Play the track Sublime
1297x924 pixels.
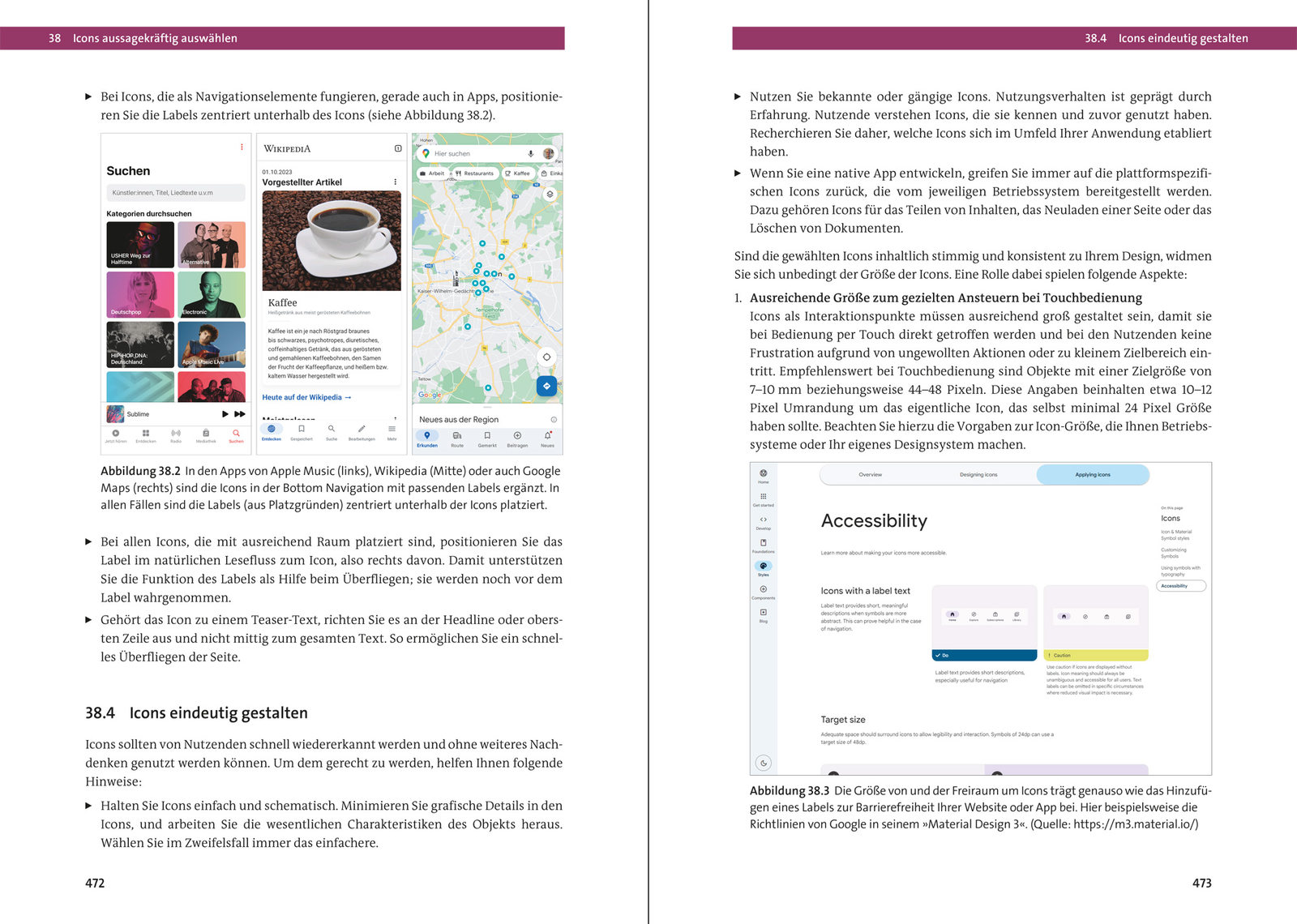click(225, 414)
